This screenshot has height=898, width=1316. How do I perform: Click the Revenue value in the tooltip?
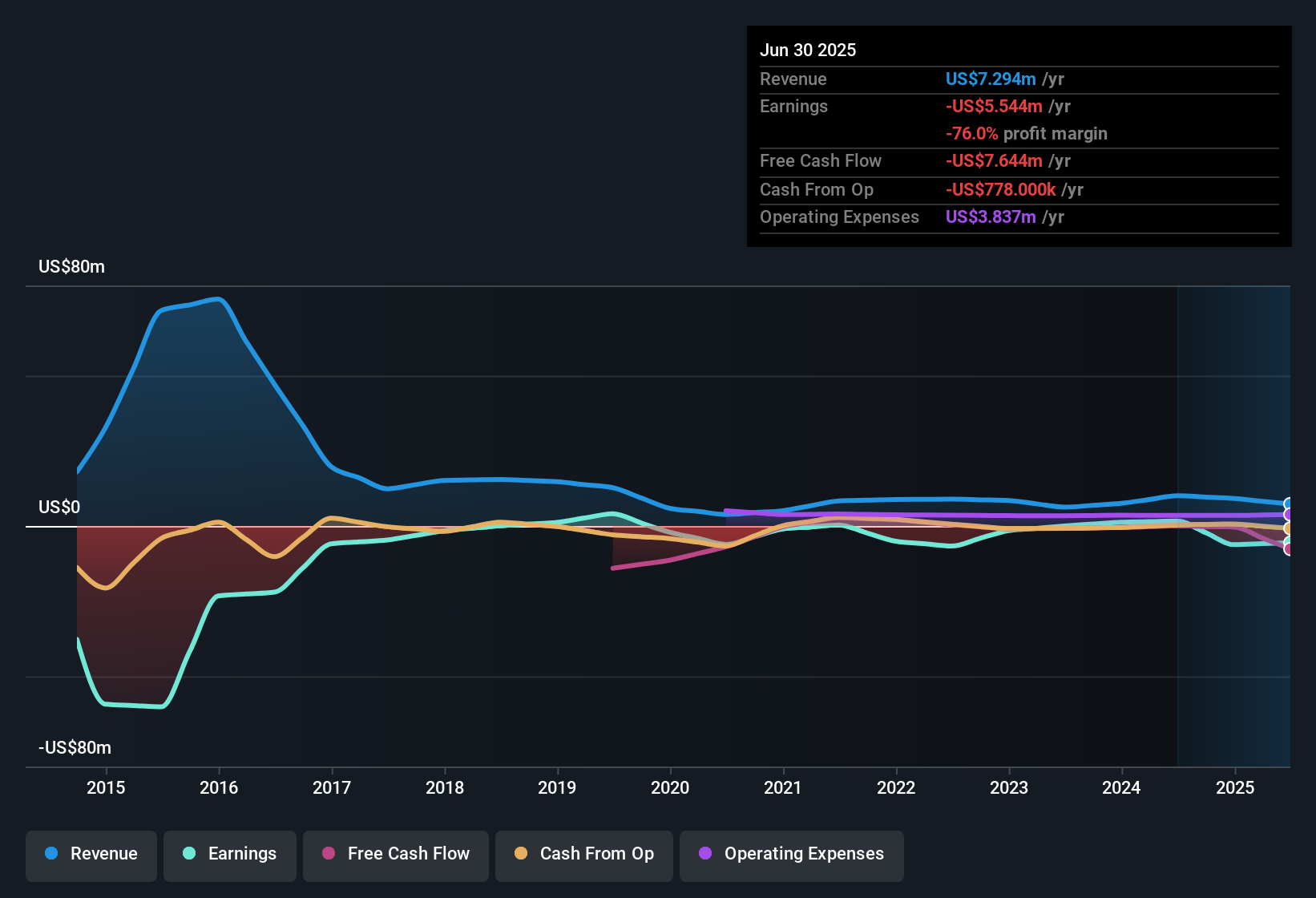(x=991, y=79)
